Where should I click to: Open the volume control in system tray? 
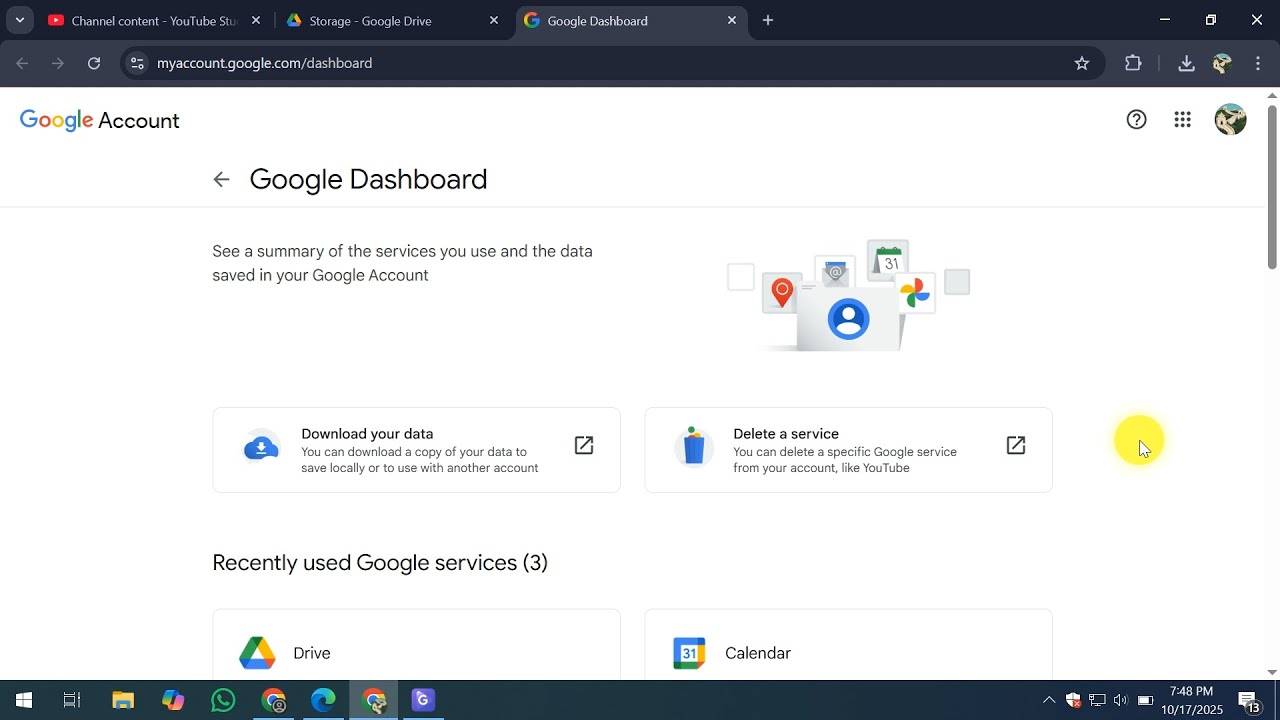click(1120, 700)
